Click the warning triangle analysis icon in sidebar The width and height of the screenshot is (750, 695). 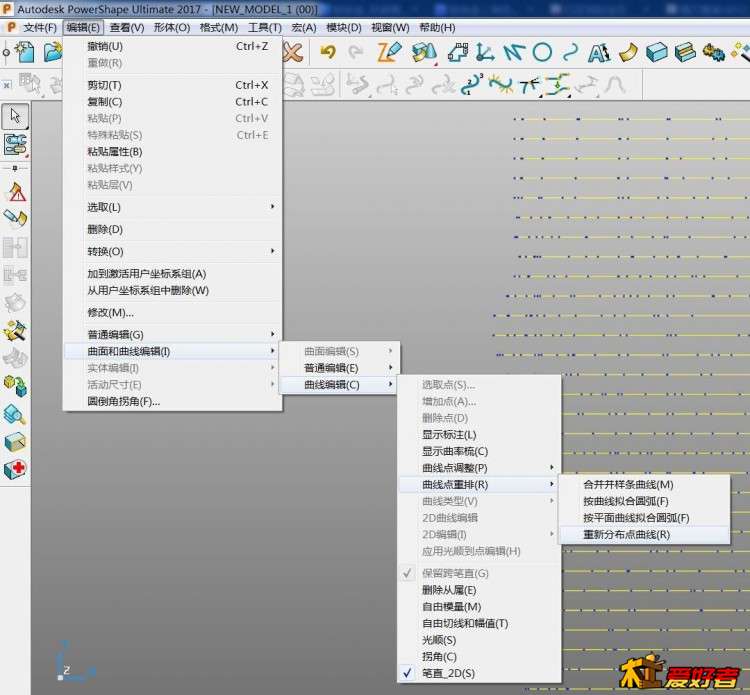click(x=16, y=192)
